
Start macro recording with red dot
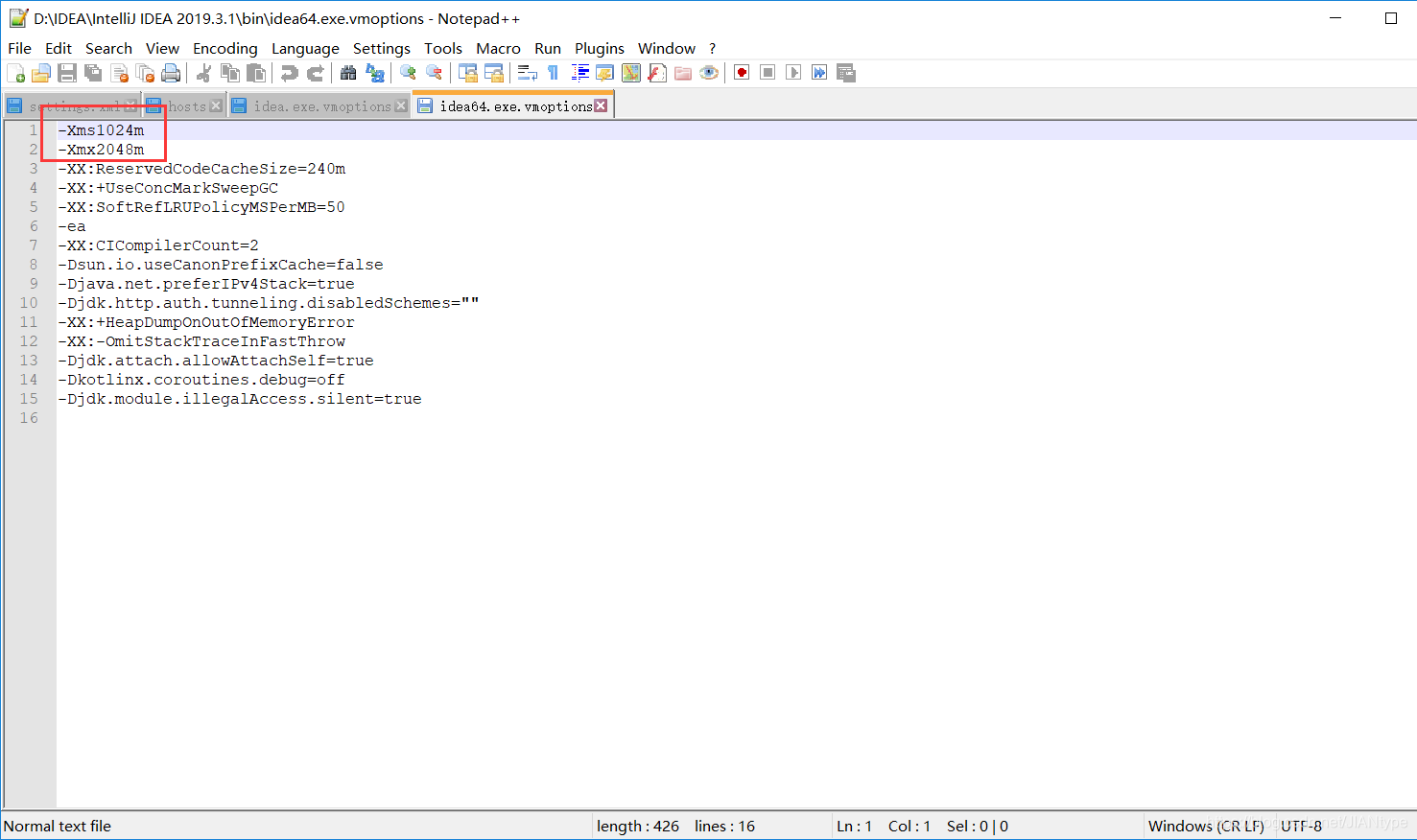742,73
